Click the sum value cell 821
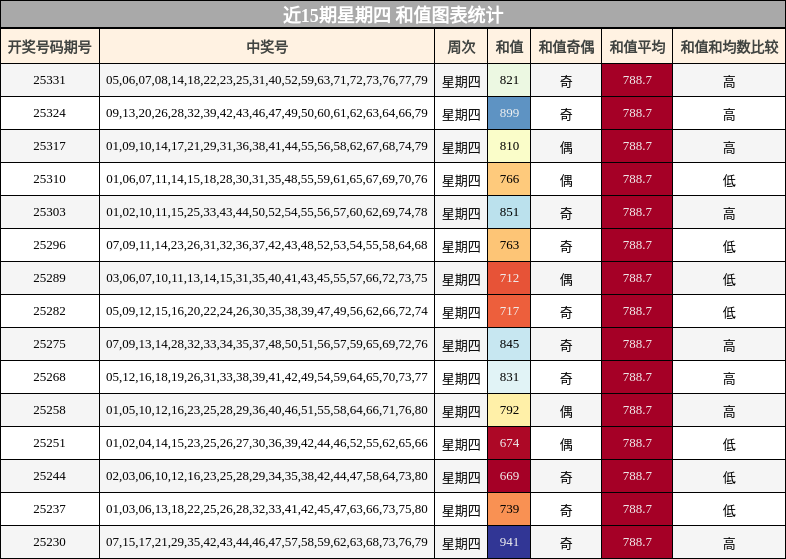The height and width of the screenshot is (559, 786). [509, 80]
